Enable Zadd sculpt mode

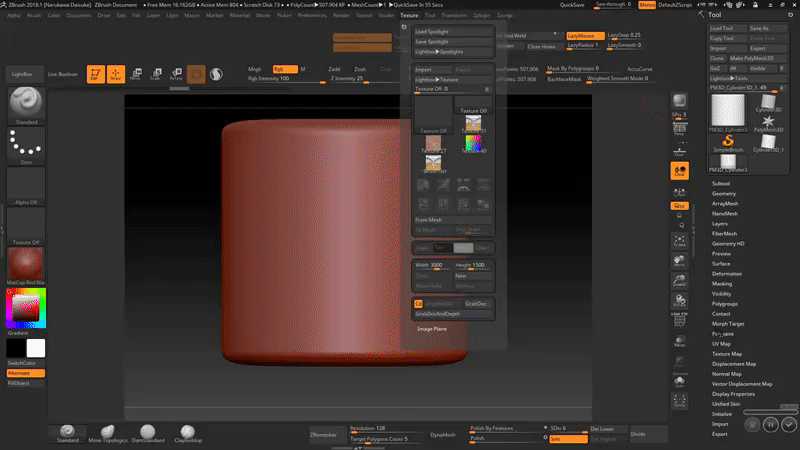click(x=334, y=69)
